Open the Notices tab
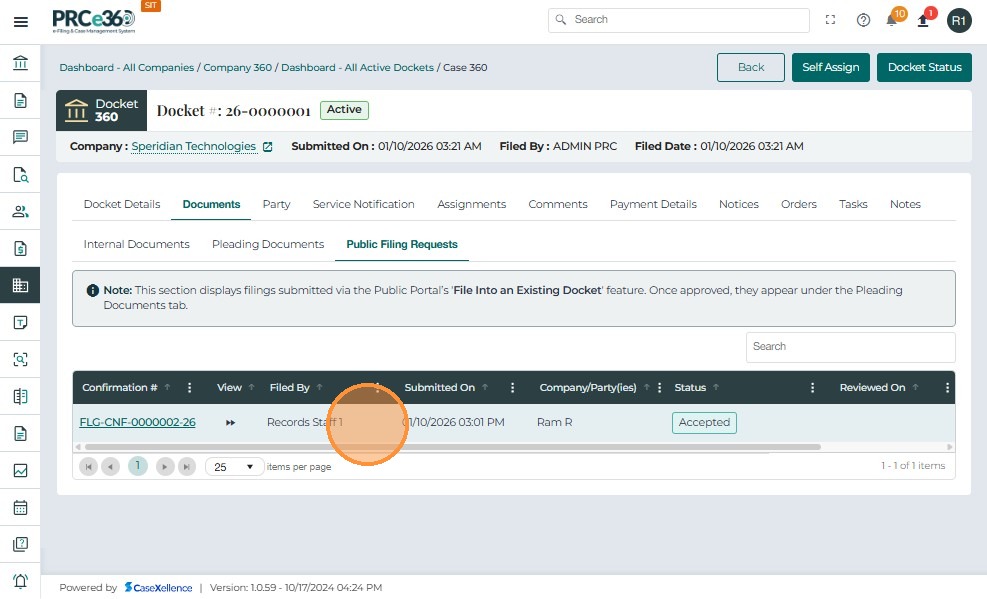The image size is (987, 599). (739, 204)
